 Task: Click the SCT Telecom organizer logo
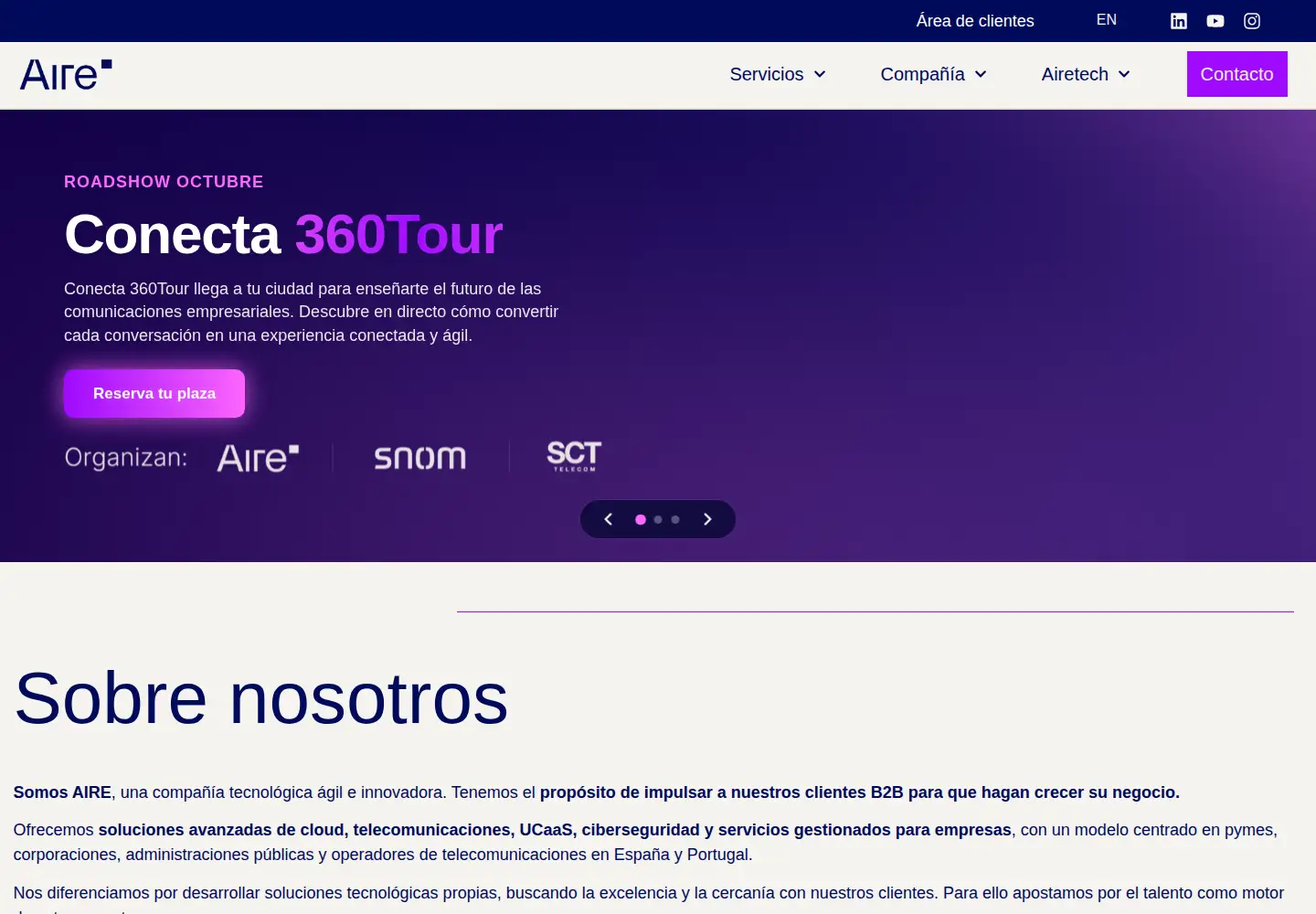click(574, 456)
